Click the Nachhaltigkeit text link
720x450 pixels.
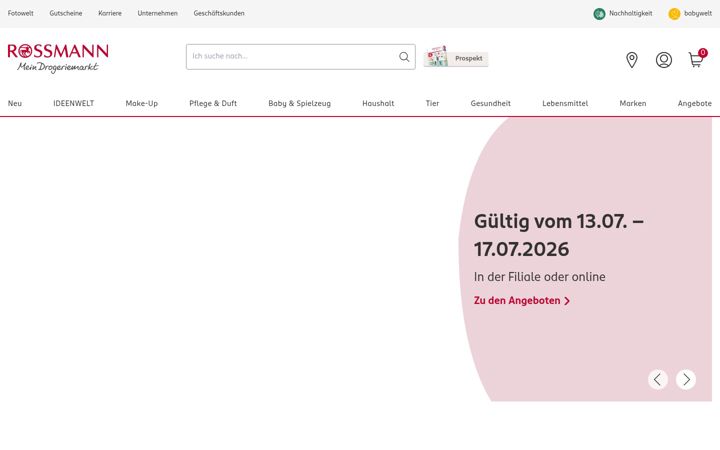630,13
